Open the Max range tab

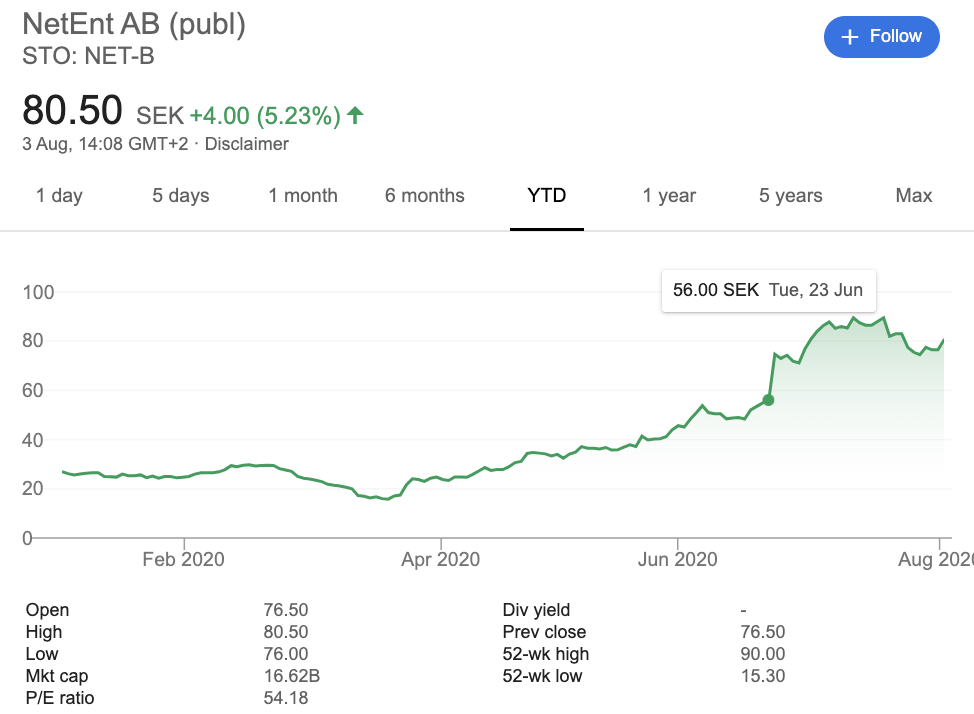(x=914, y=196)
